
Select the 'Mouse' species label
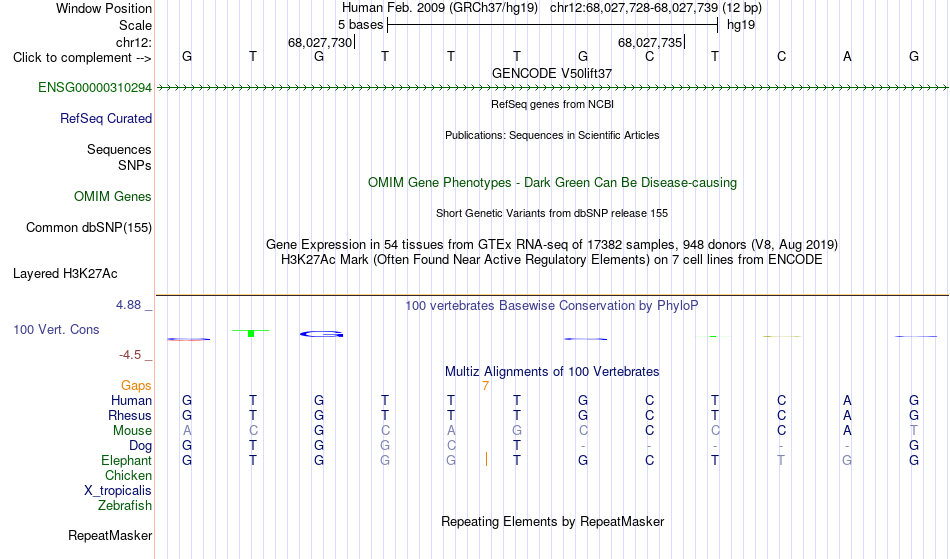pos(132,431)
